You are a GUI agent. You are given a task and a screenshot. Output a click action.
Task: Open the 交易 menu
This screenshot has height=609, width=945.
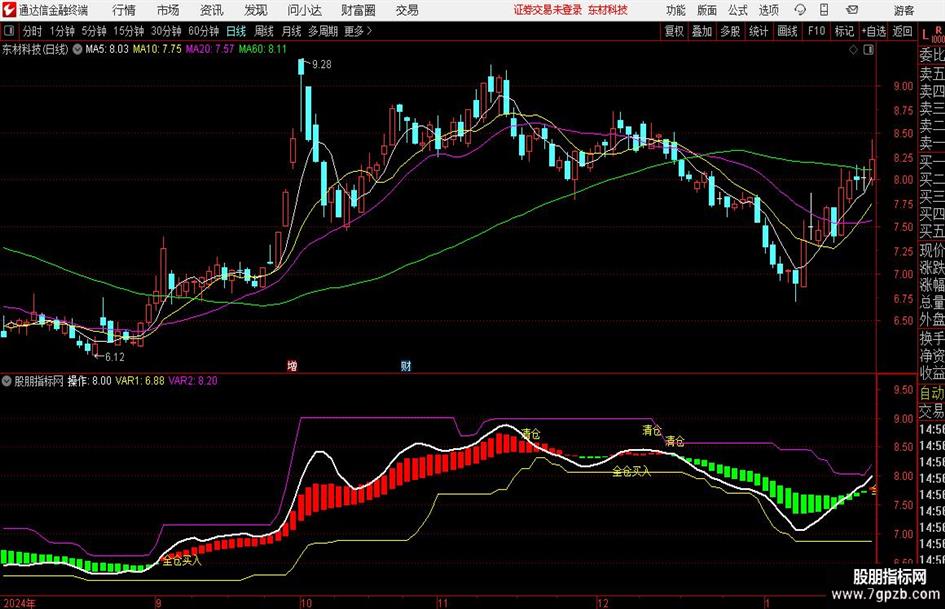pos(407,10)
